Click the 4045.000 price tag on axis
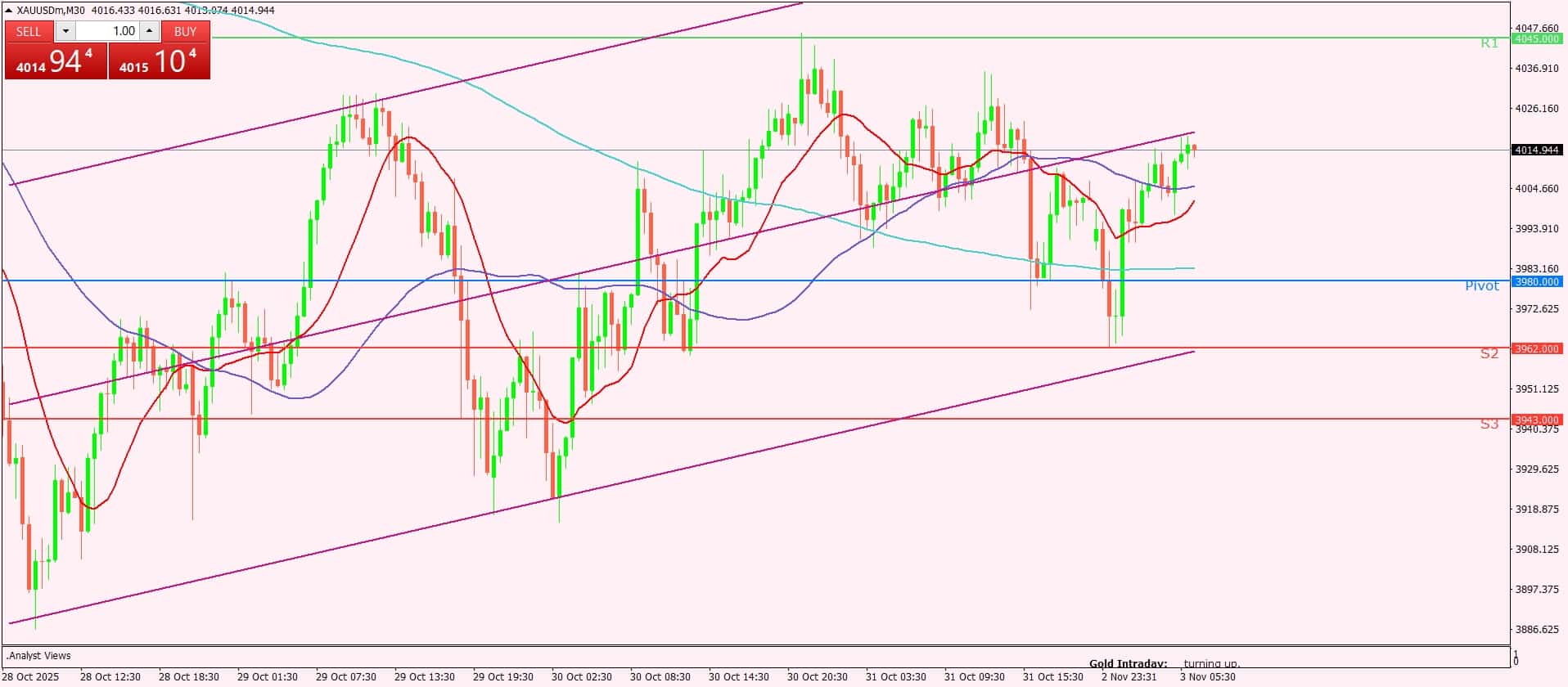1568x687 pixels. click(x=1536, y=38)
